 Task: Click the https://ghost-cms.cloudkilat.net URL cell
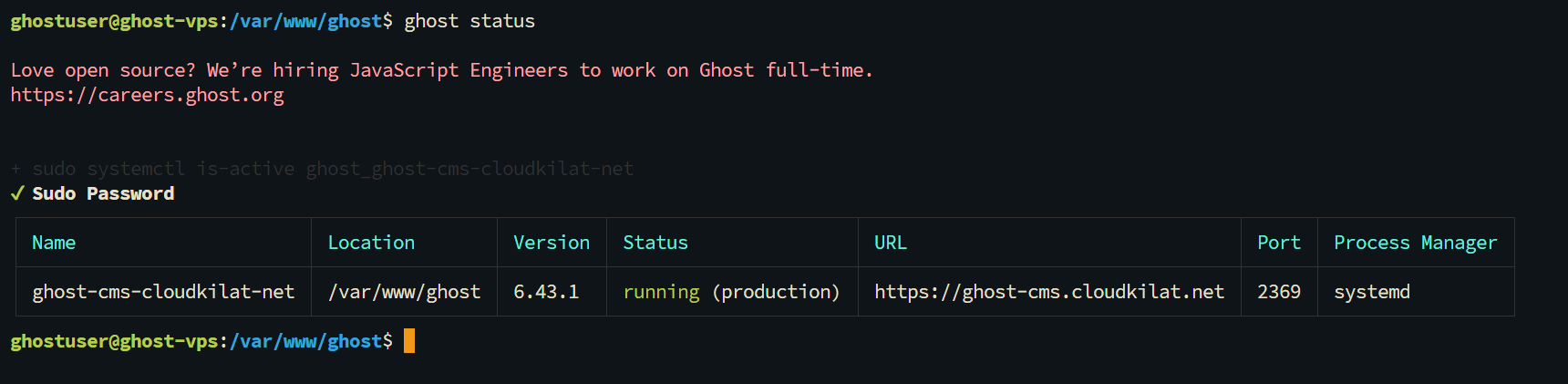tap(1049, 292)
